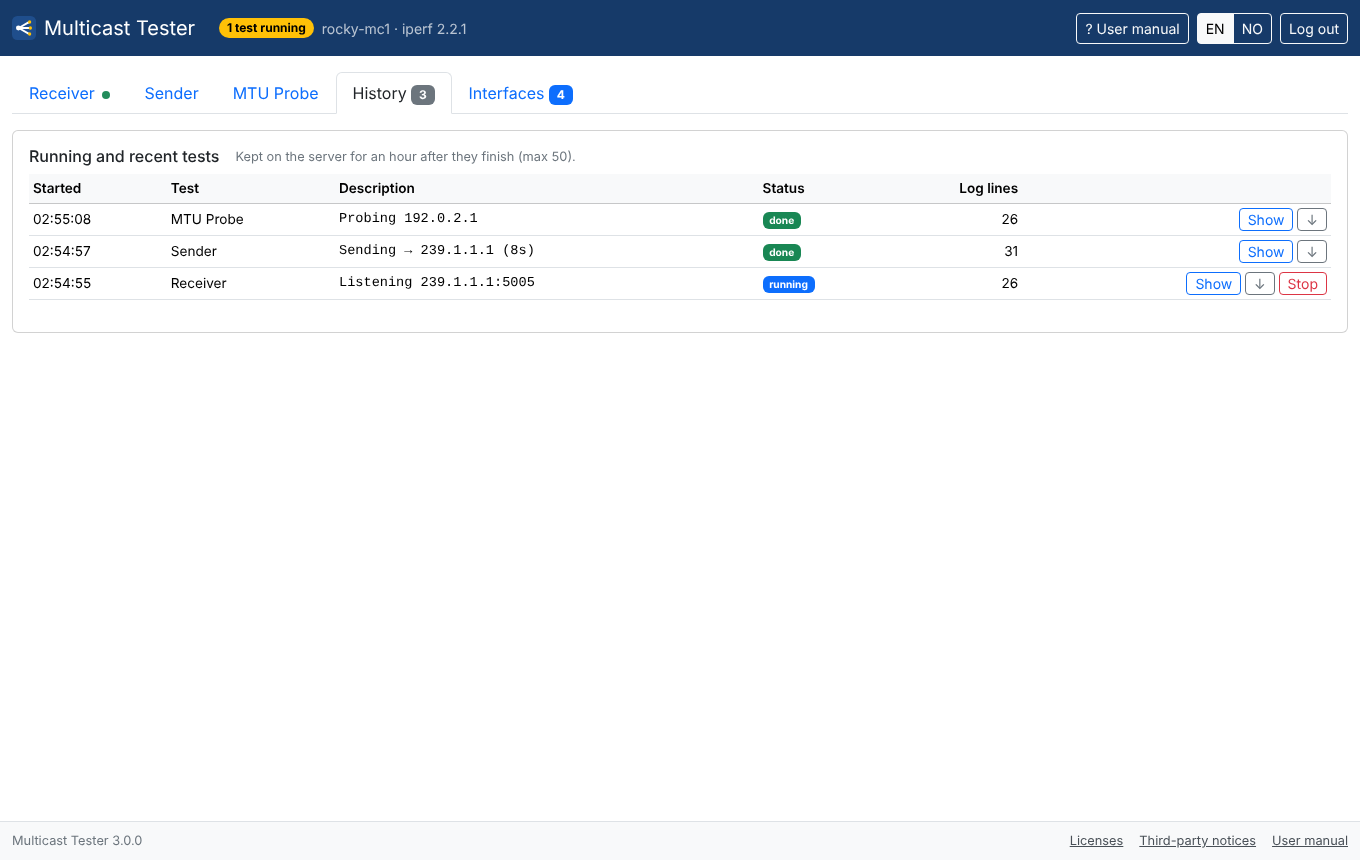Viewport: 1360px width, 860px height.
Task: Click the 'Probing 192.0.2.1' description
Action: [408, 218]
